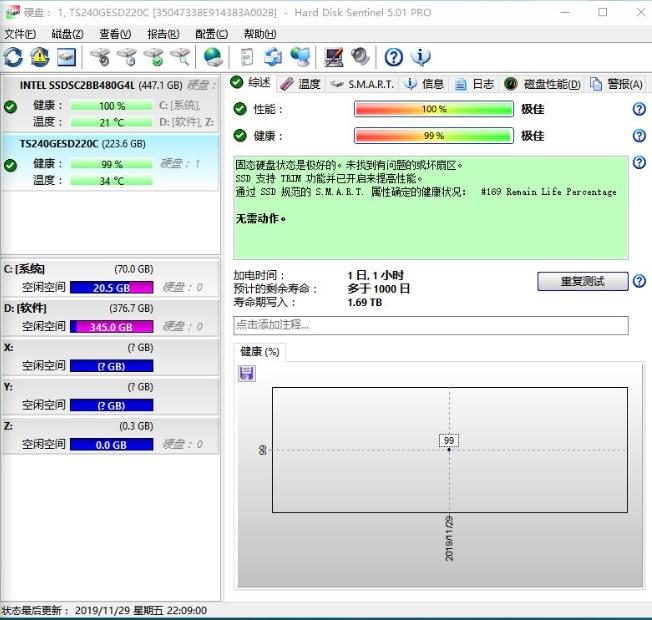Click help icon beside 重复测试 button

click(x=639, y=281)
